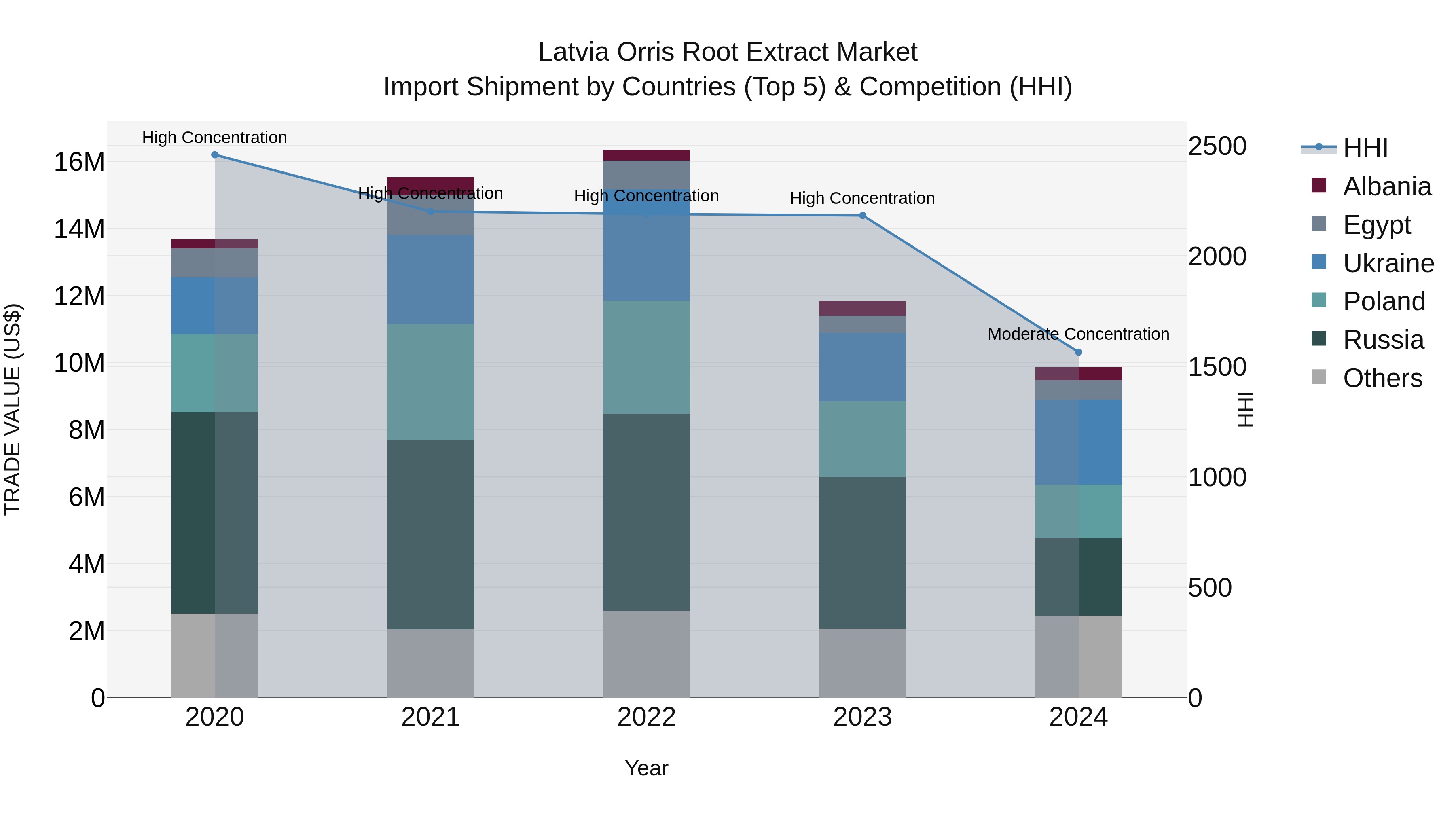Select the Russia segment in the 2023 bar
Screen dimensions: 1456x819
pos(863,553)
